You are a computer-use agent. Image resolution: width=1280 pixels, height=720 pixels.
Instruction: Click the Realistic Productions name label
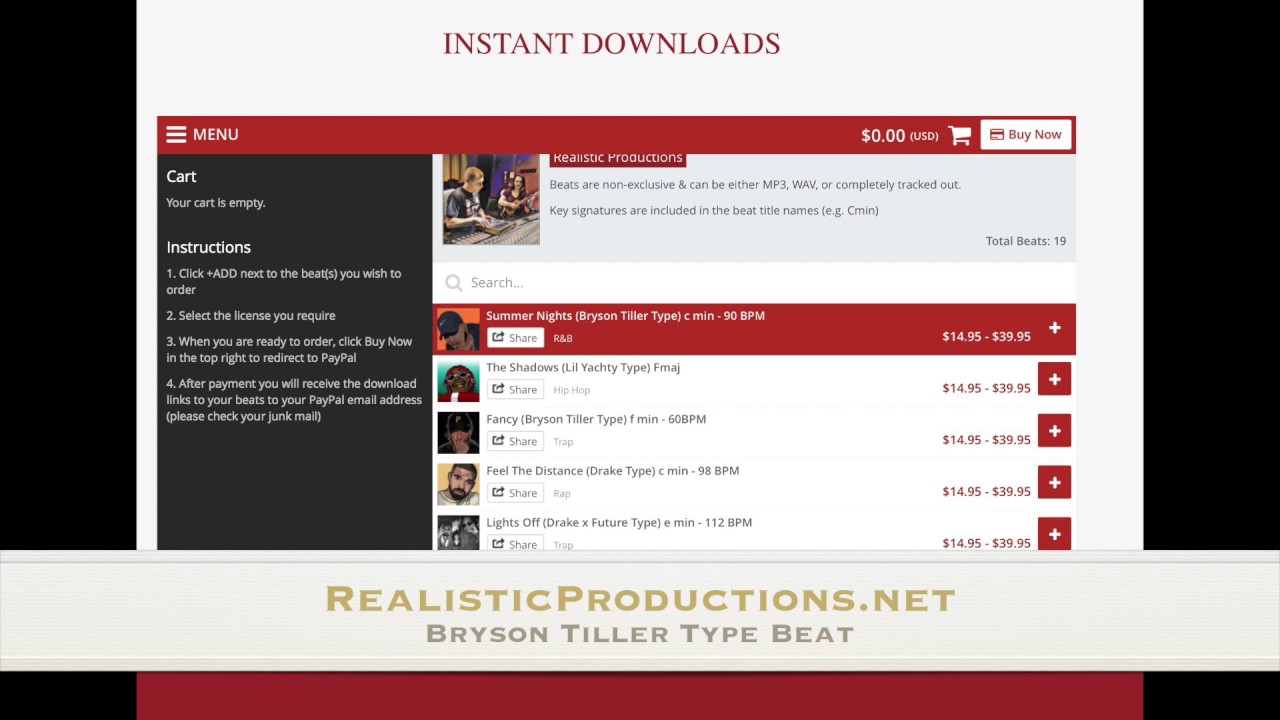pos(618,158)
